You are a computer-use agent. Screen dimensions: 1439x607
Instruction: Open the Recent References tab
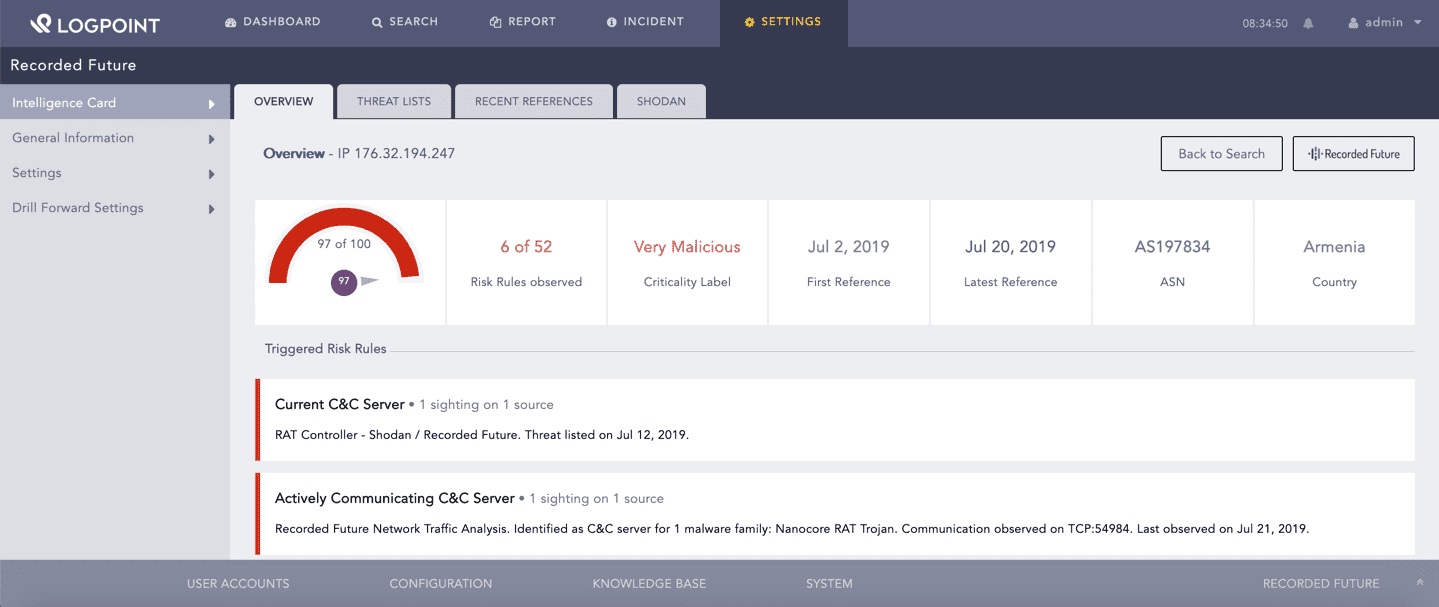tap(533, 101)
